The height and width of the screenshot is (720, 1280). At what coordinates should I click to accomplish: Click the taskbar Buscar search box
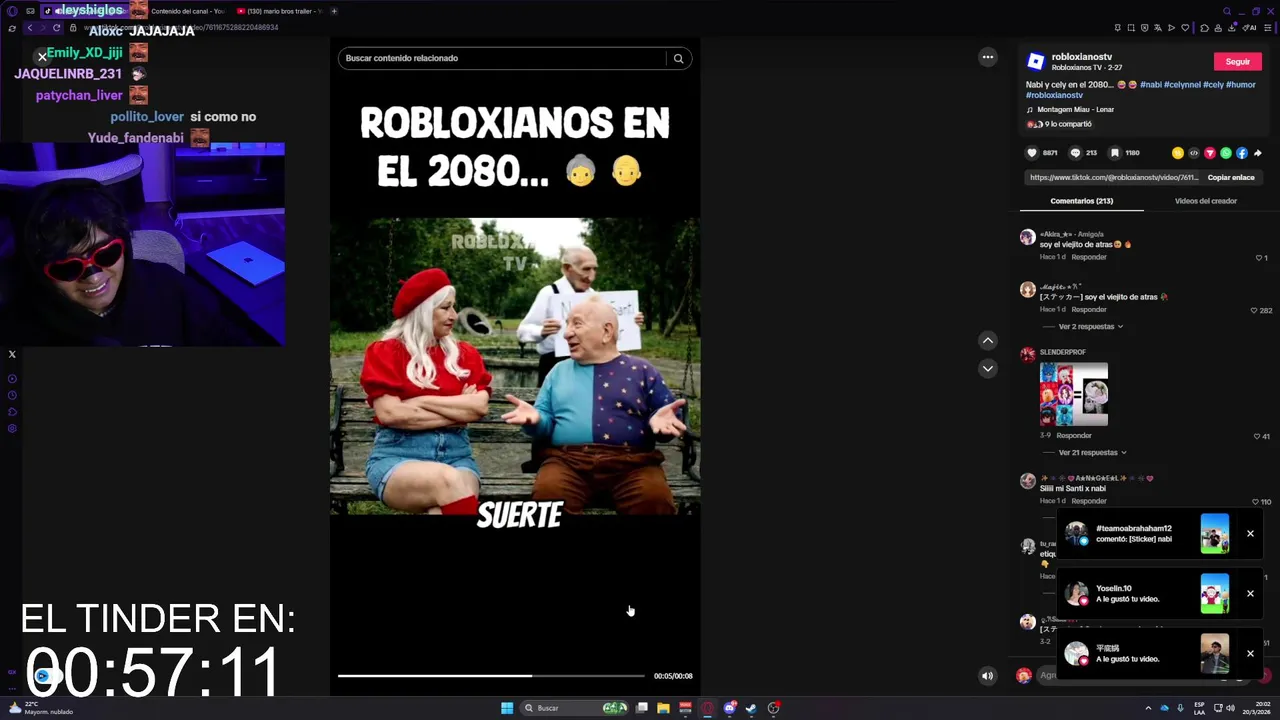click(x=573, y=708)
